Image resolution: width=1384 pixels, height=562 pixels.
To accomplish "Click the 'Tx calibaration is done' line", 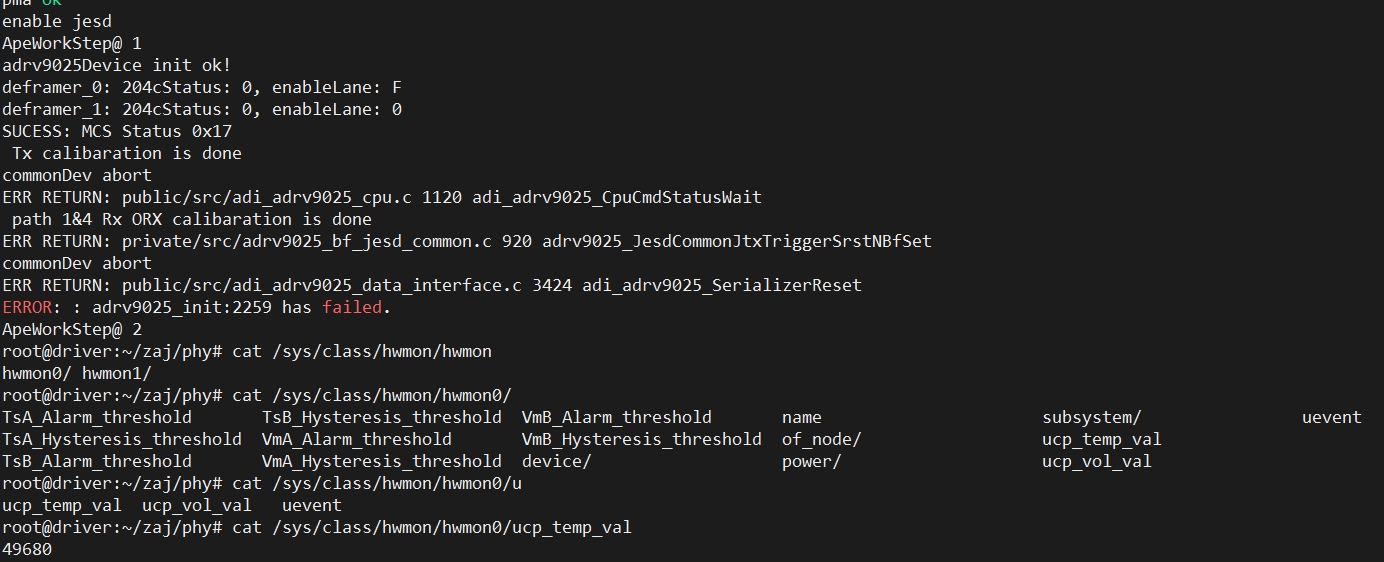I will click(127, 153).
